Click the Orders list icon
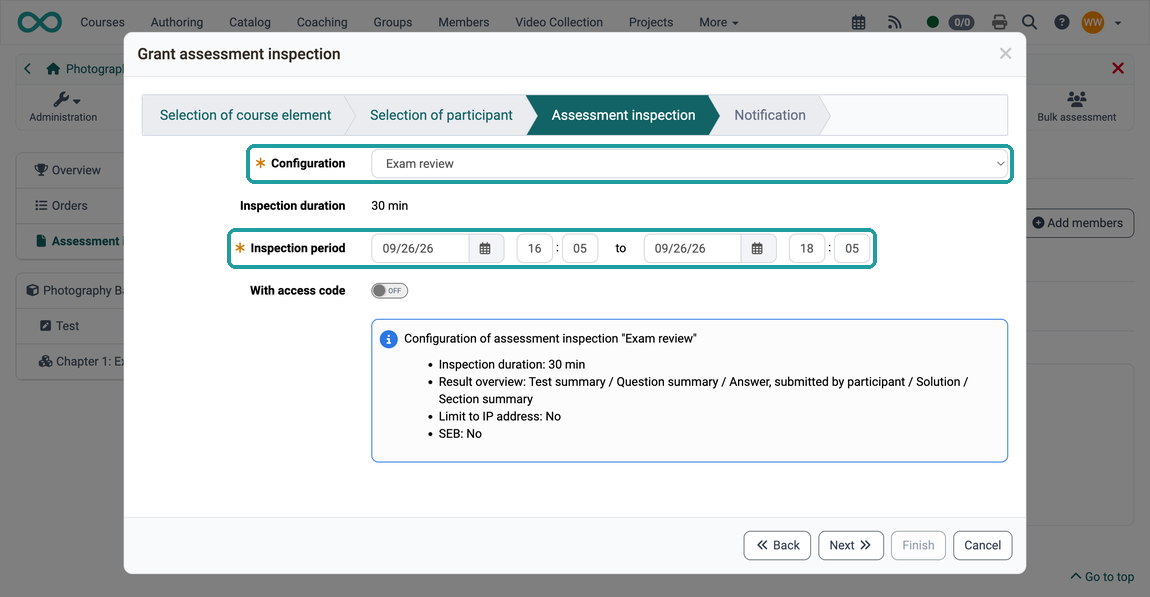1150x597 pixels. coord(41,205)
